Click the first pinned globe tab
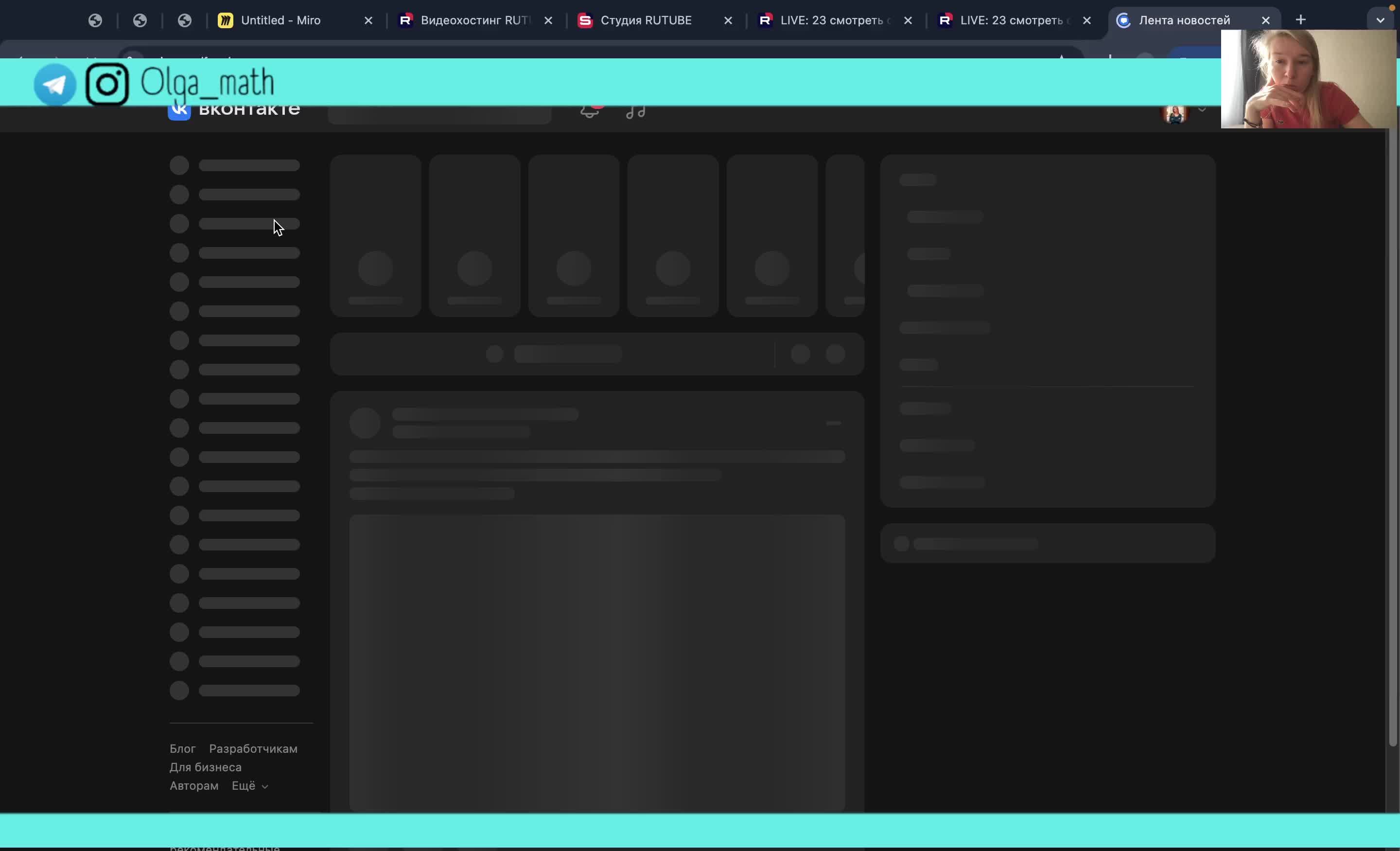This screenshot has width=1400, height=851. click(95, 20)
